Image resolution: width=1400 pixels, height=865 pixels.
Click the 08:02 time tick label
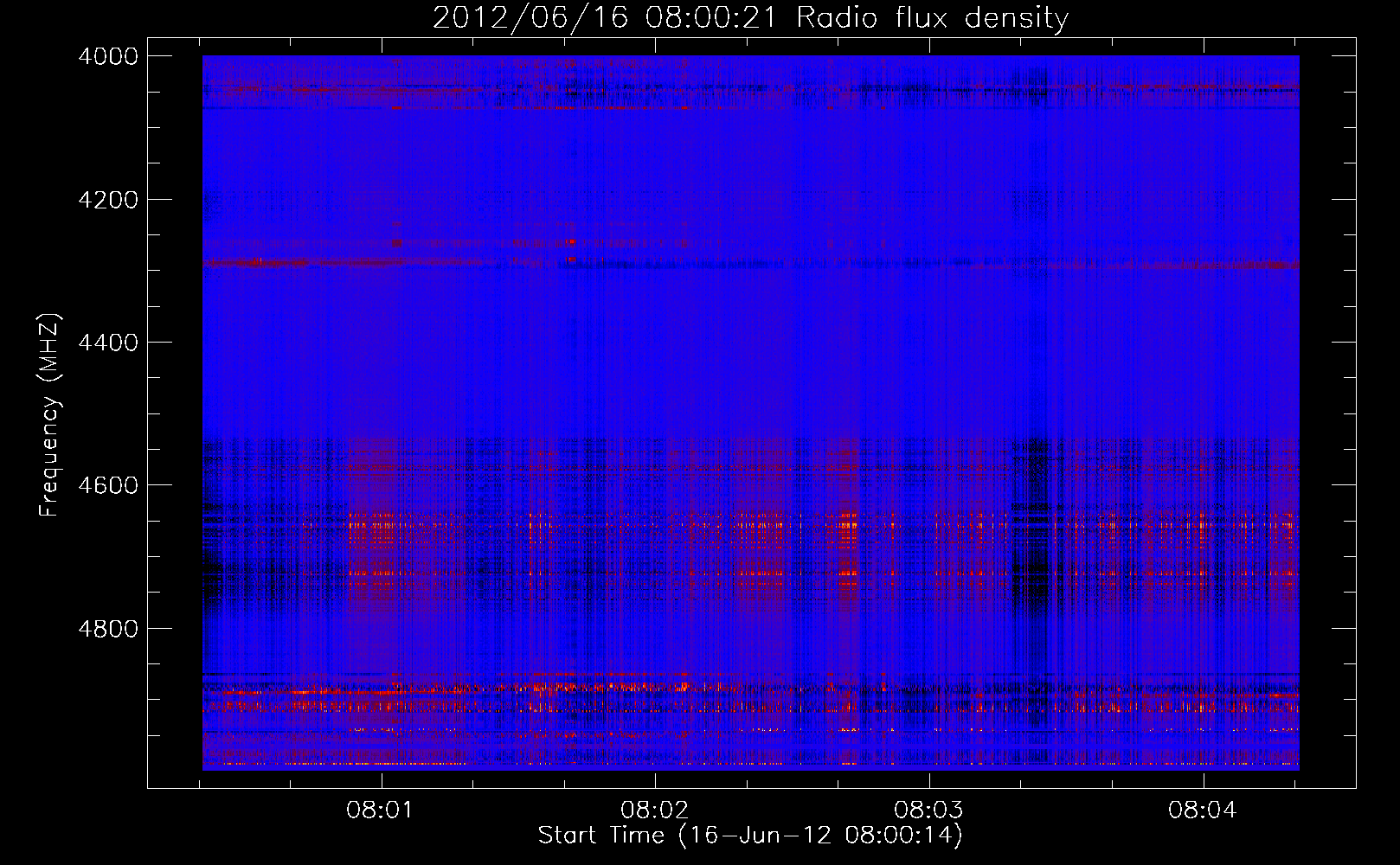pos(655,811)
